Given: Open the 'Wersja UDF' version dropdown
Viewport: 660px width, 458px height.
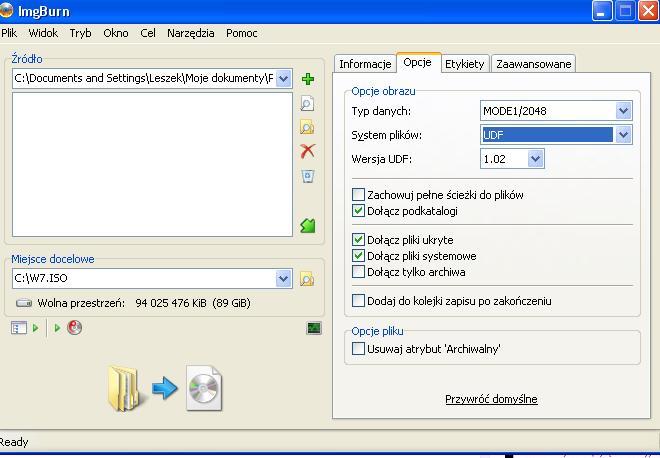Looking at the screenshot, I should (x=536, y=159).
